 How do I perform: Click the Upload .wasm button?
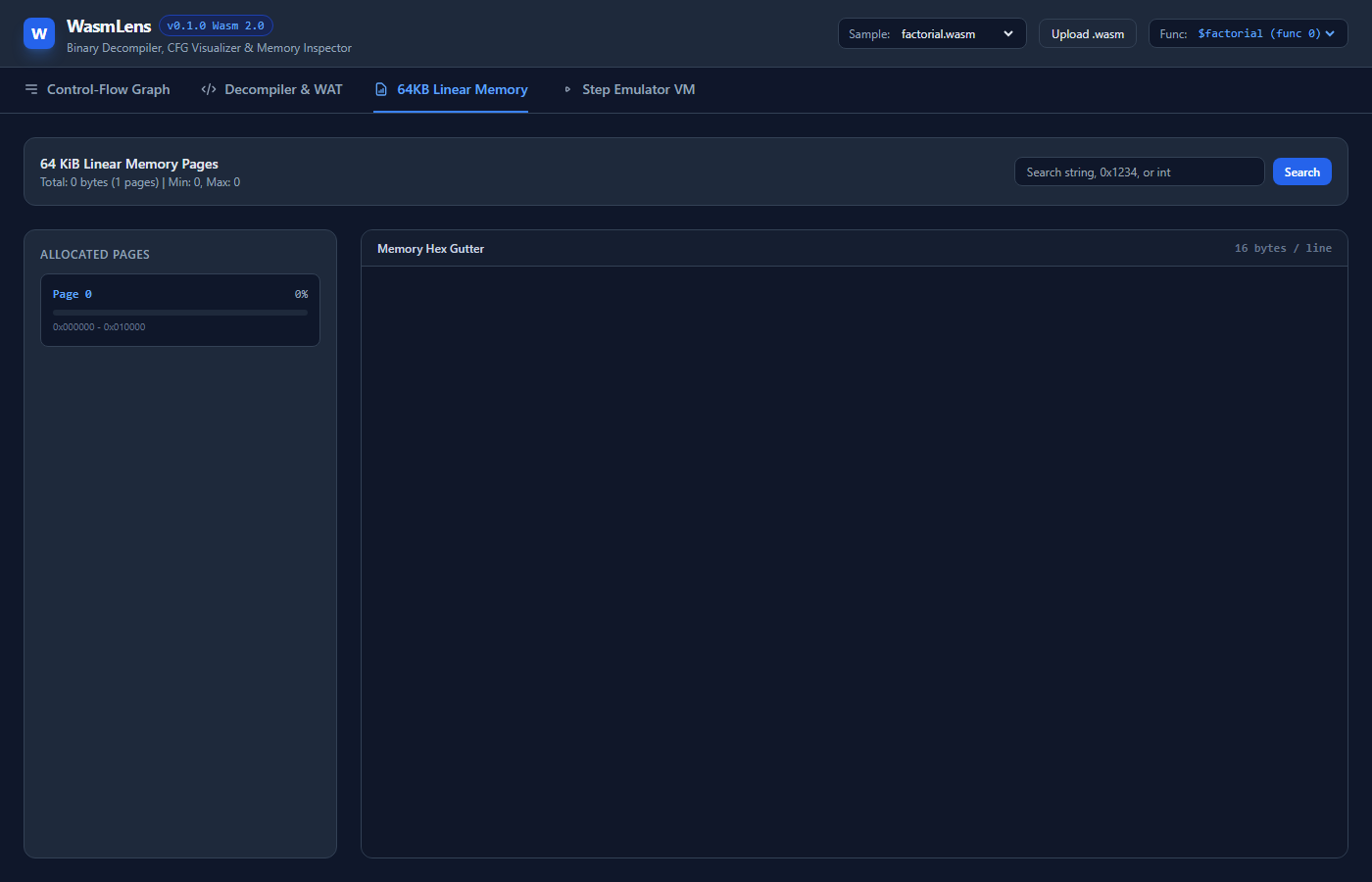(1088, 33)
